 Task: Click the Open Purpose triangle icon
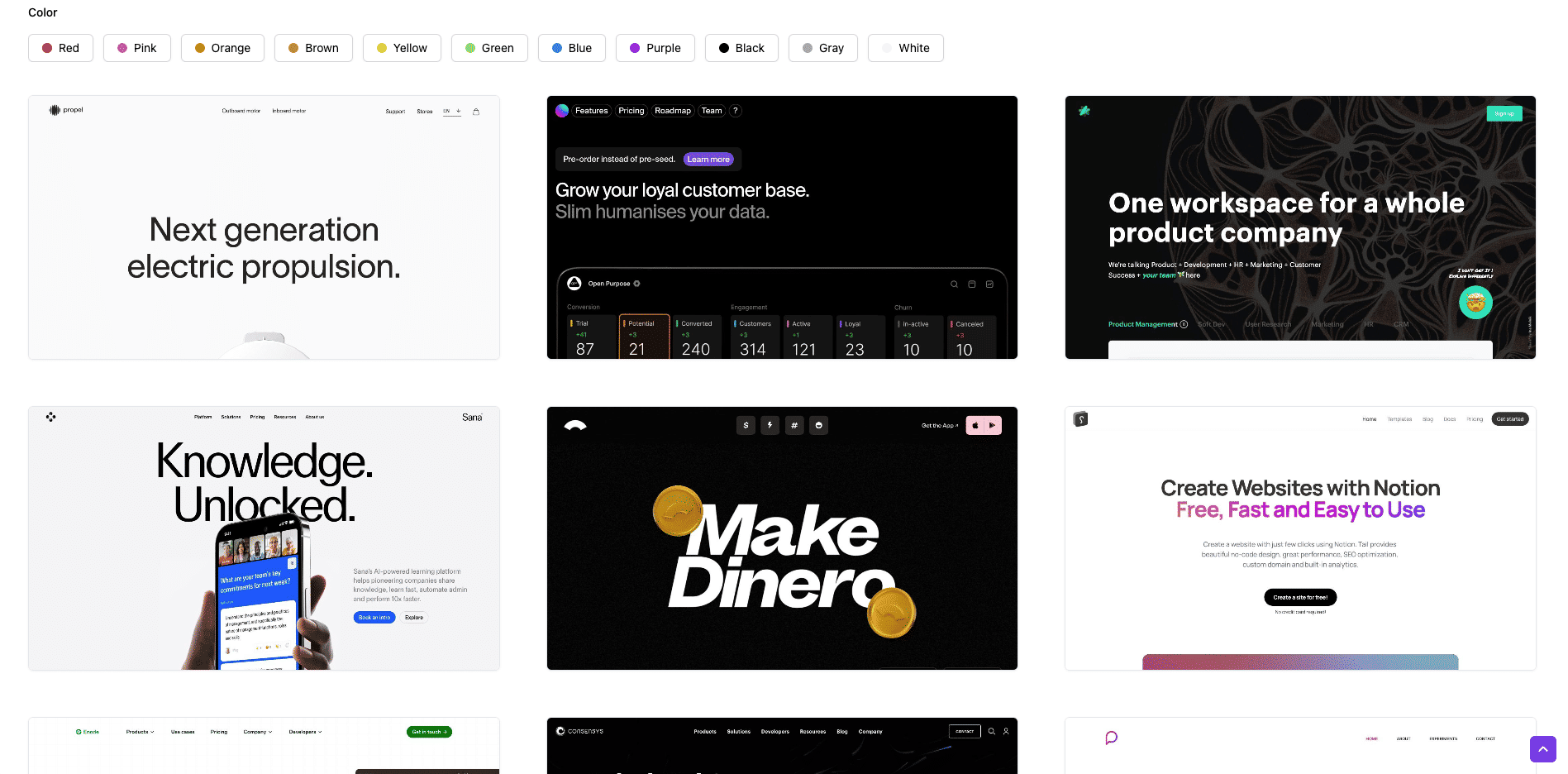pos(574,284)
